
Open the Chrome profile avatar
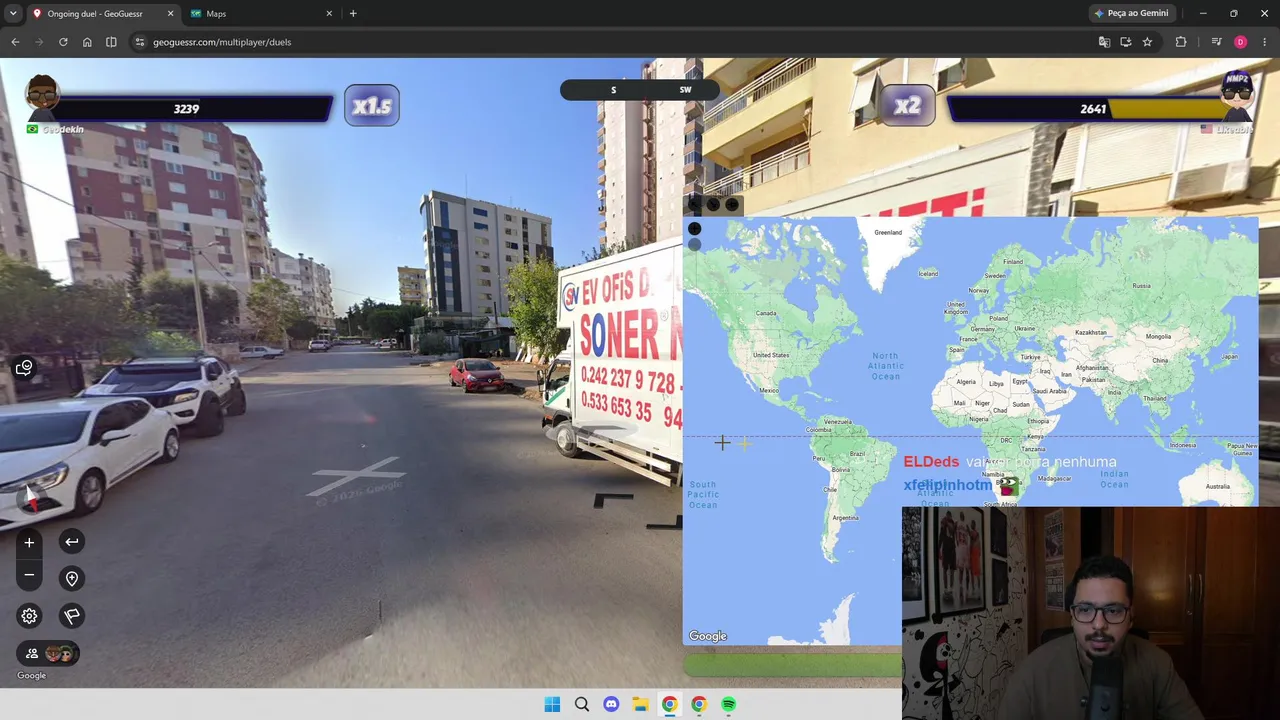coord(1240,42)
